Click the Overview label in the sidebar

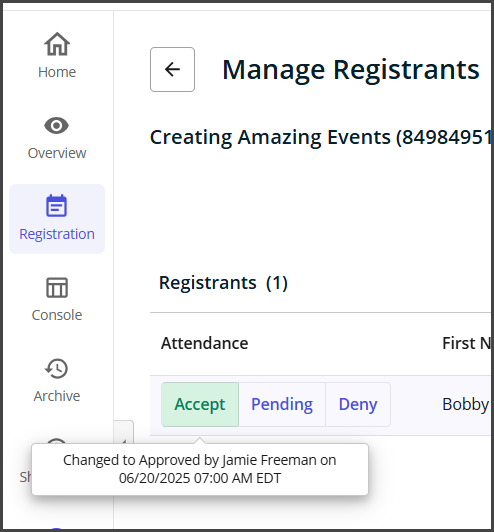click(57, 153)
